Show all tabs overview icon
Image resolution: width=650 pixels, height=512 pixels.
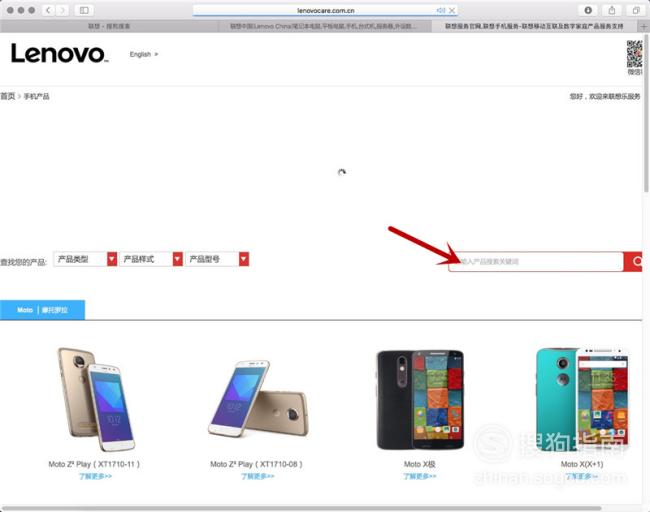(x=636, y=10)
